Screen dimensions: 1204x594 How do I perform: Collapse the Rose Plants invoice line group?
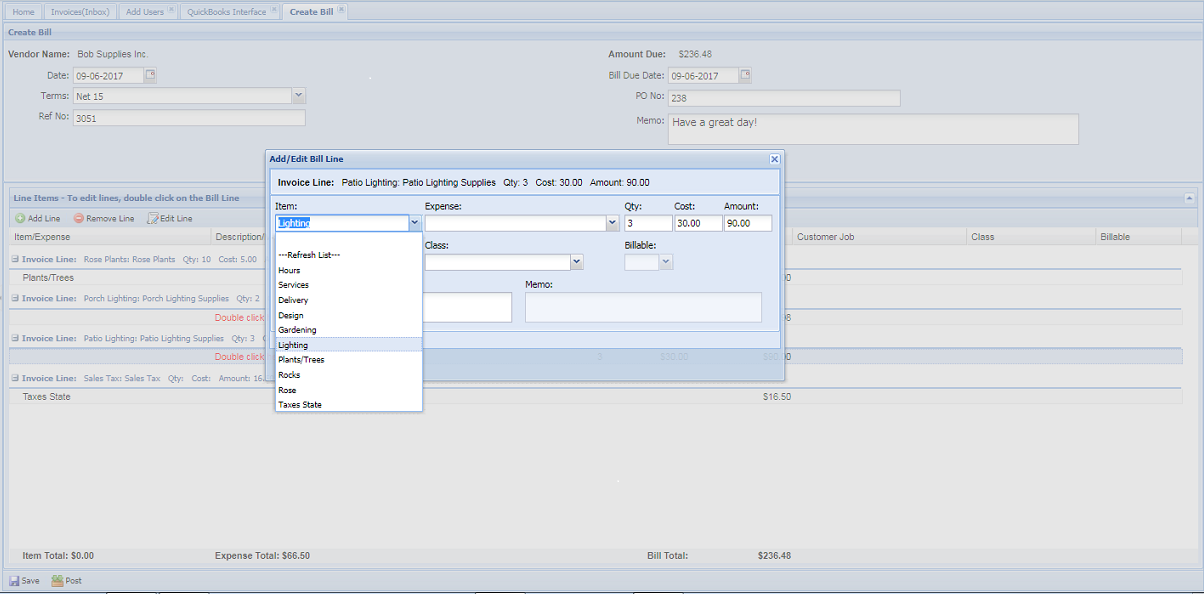[x=15, y=258]
